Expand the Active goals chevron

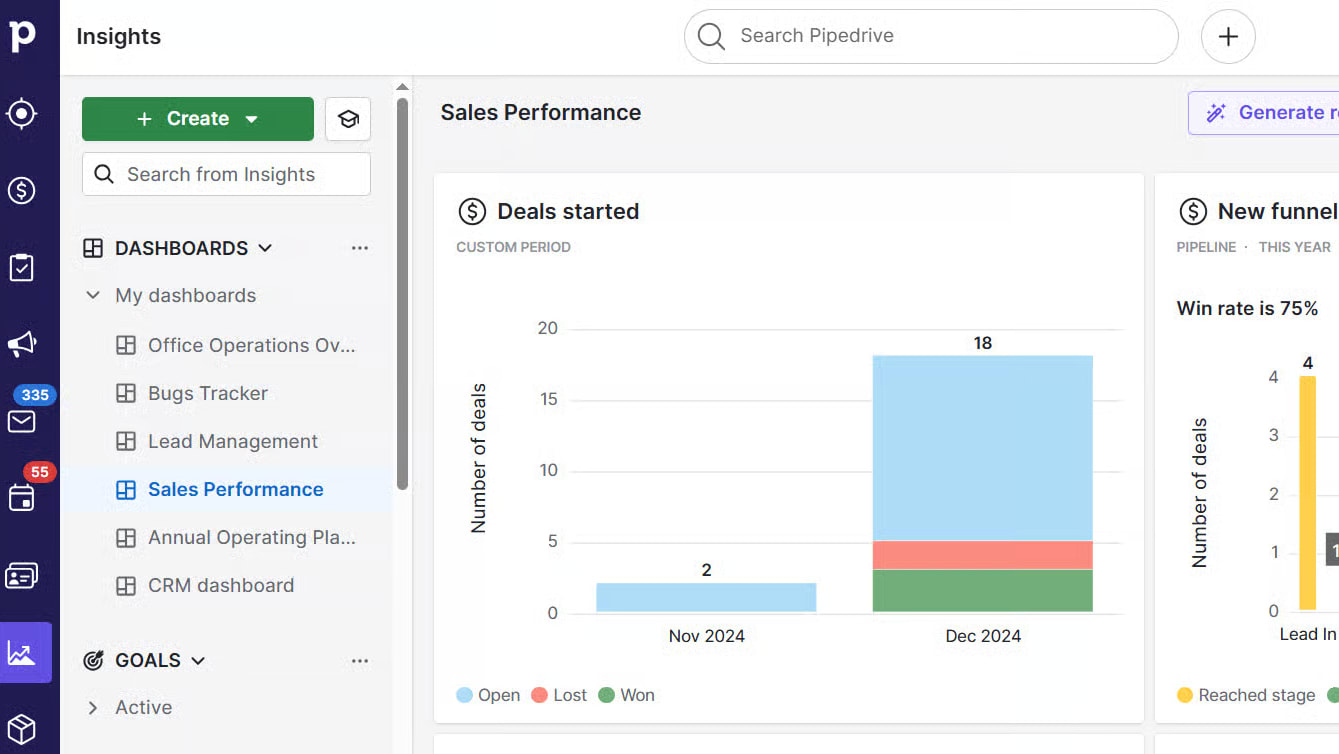pyautogui.click(x=93, y=707)
